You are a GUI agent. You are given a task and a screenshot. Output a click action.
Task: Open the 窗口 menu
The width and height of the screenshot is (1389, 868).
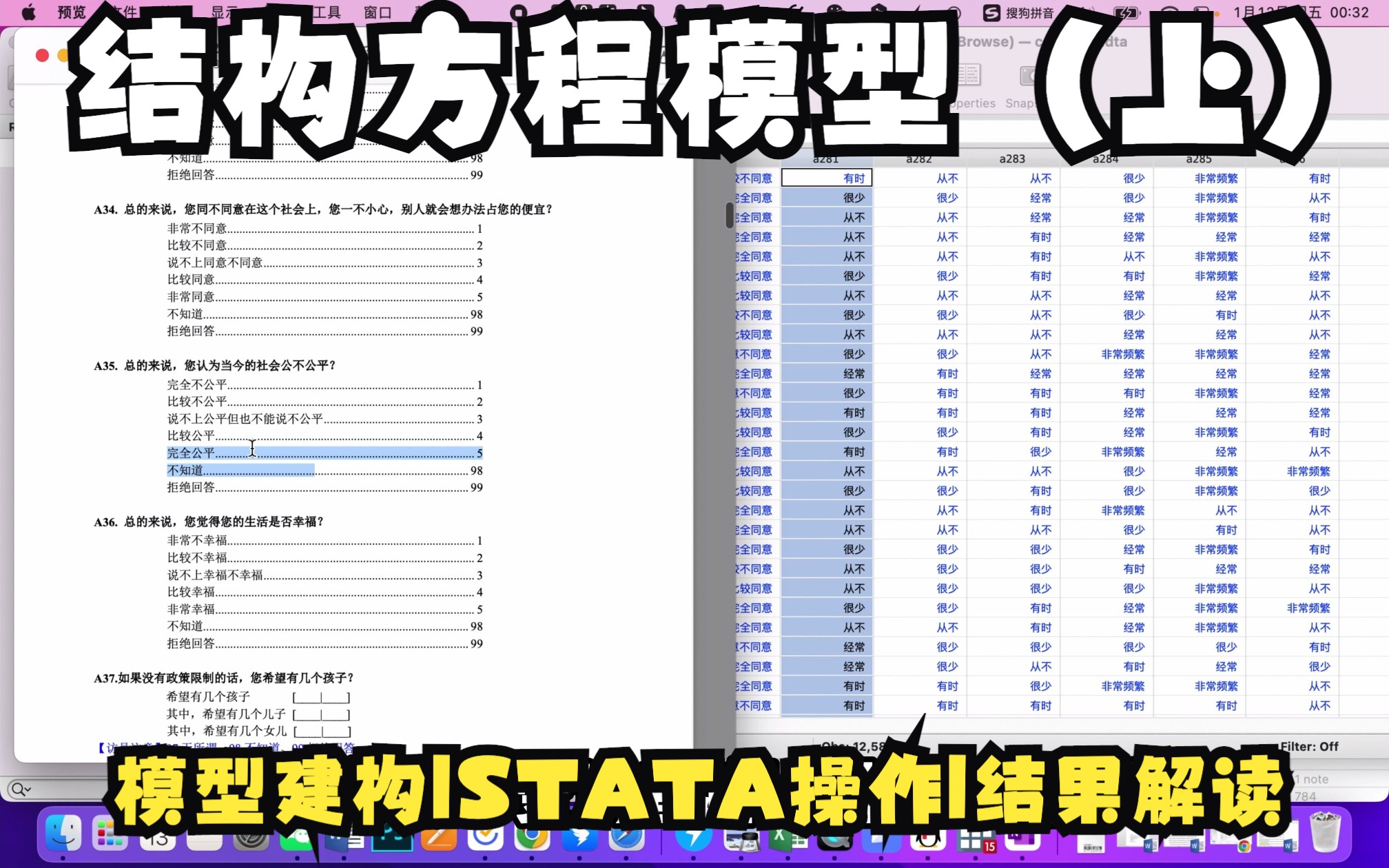[378, 12]
